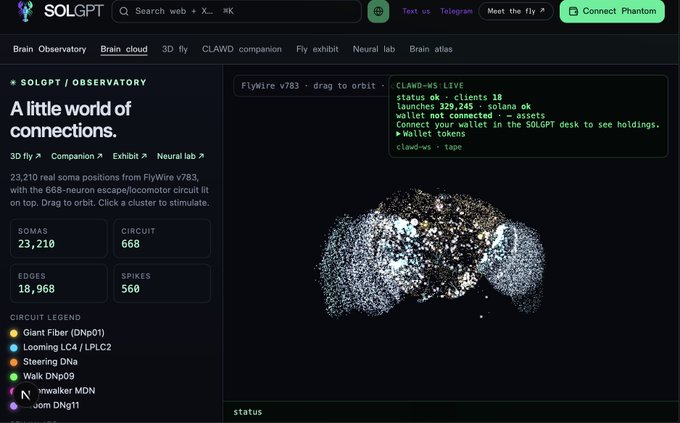Open the Brain Observatory tab
This screenshot has height=423, width=680.
49,49
